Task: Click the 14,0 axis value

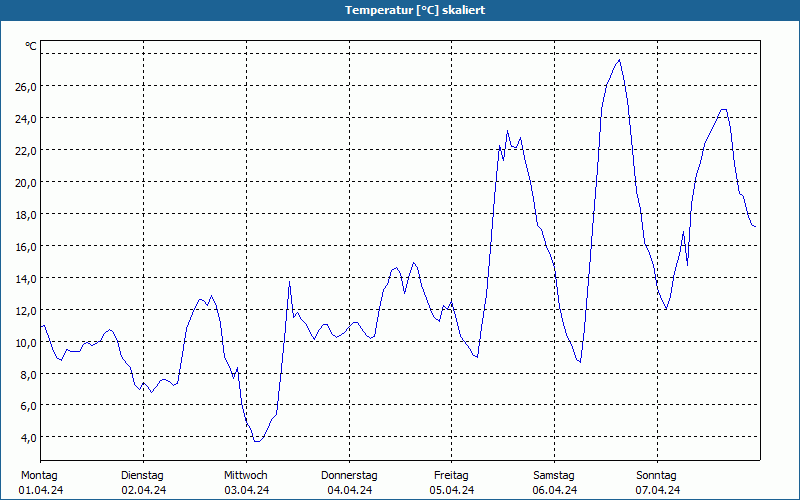Action: pyautogui.click(x=26, y=279)
